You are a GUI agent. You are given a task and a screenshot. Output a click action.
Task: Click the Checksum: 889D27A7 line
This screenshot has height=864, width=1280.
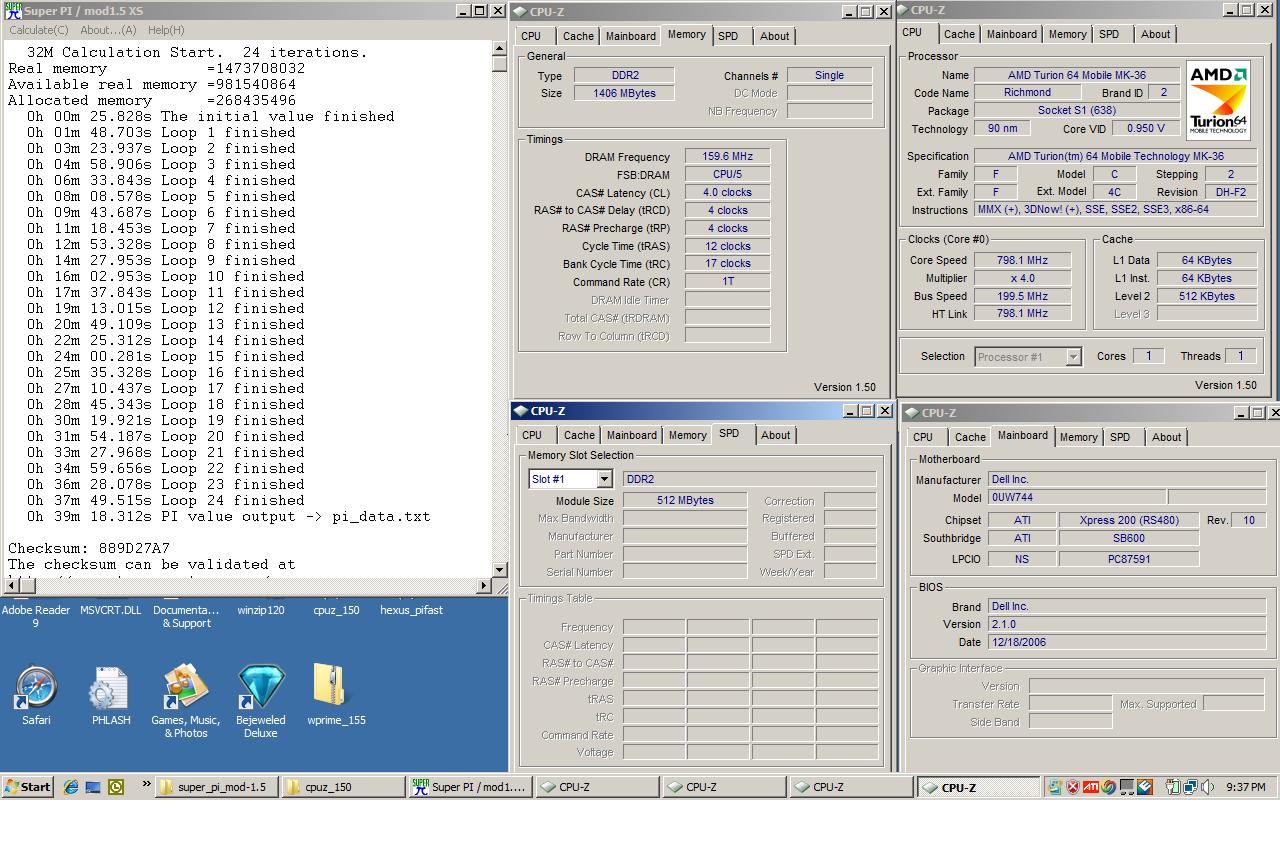pyautogui.click(x=89, y=548)
